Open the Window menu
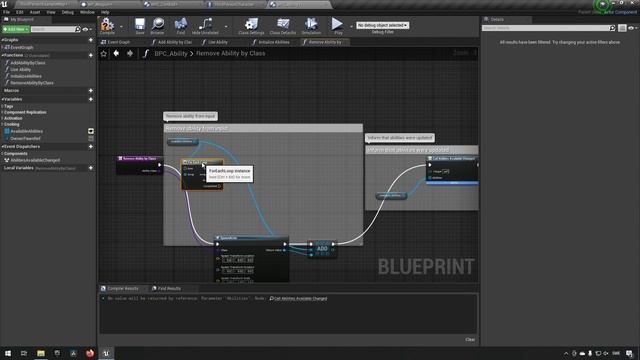 pyautogui.click(x=87, y=12)
